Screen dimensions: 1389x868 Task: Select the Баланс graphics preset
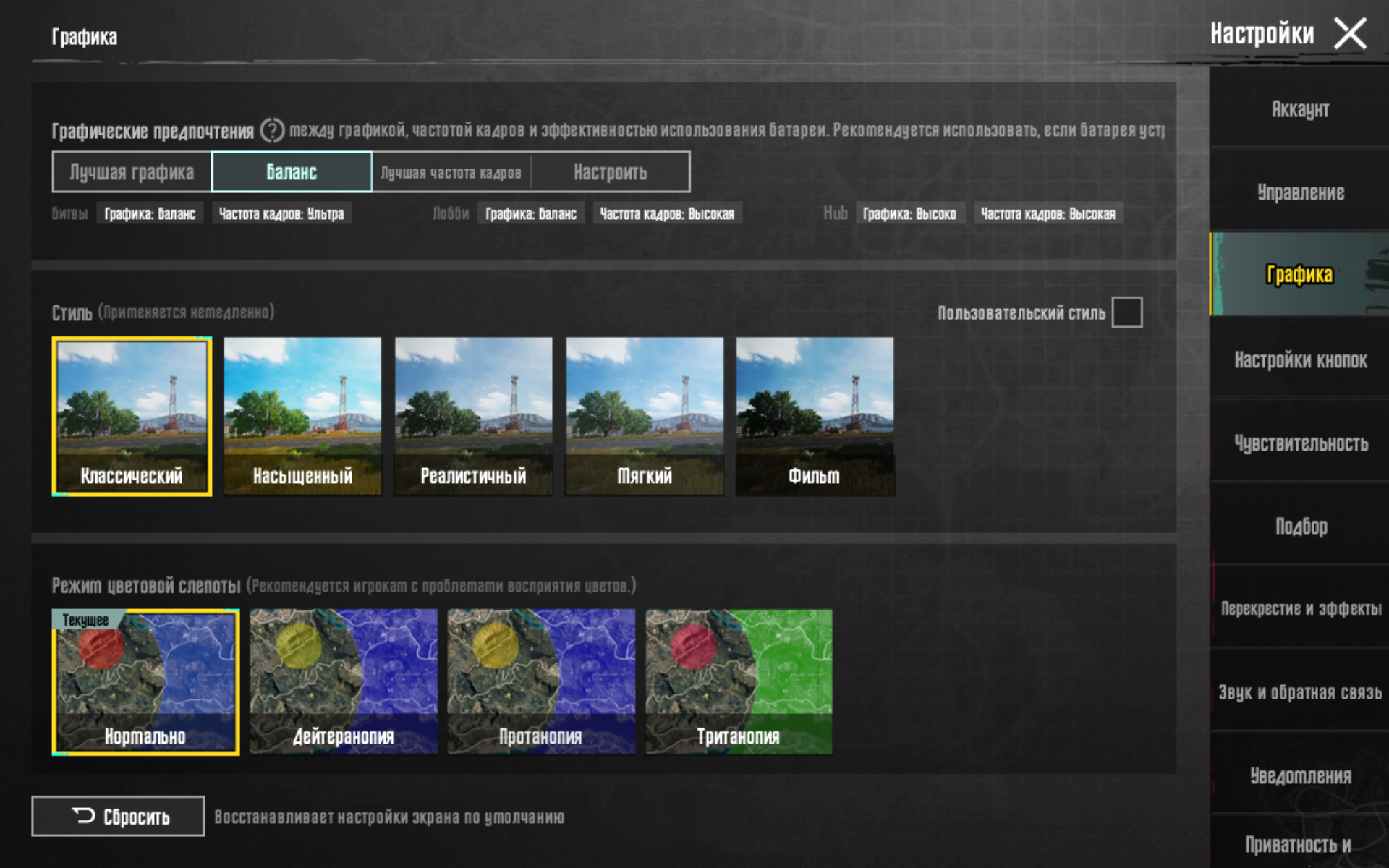click(x=292, y=172)
